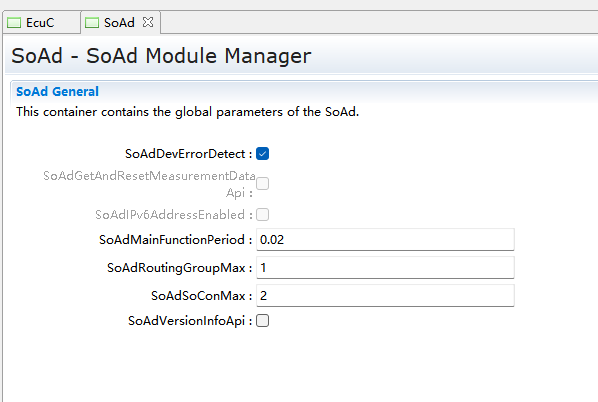Click the SoAd General container description text

tap(187, 112)
